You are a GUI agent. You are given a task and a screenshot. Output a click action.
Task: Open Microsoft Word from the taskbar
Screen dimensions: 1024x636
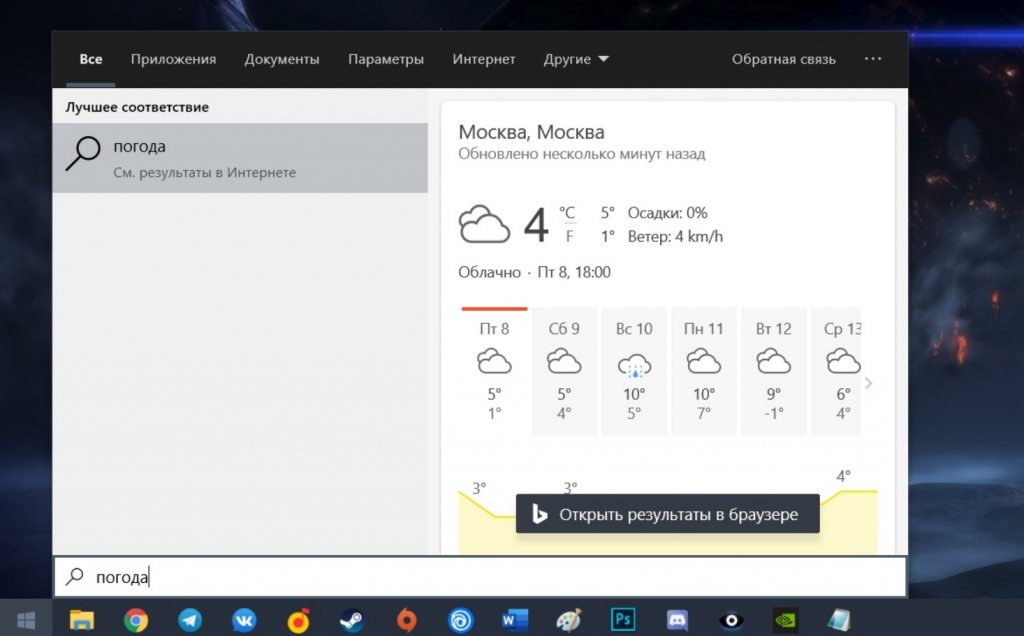point(515,621)
